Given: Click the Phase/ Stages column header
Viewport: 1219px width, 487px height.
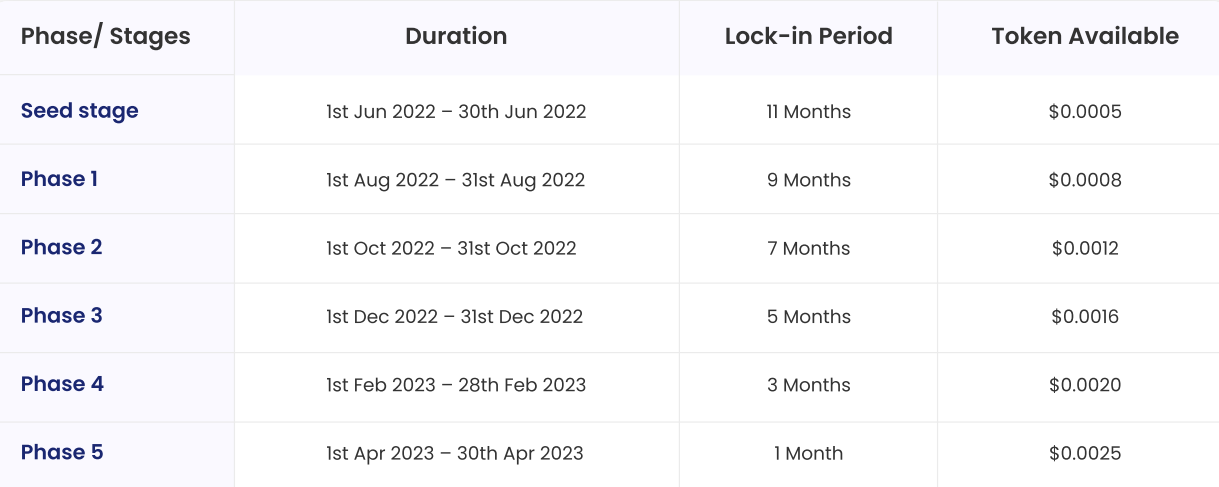Looking at the screenshot, I should (x=106, y=37).
